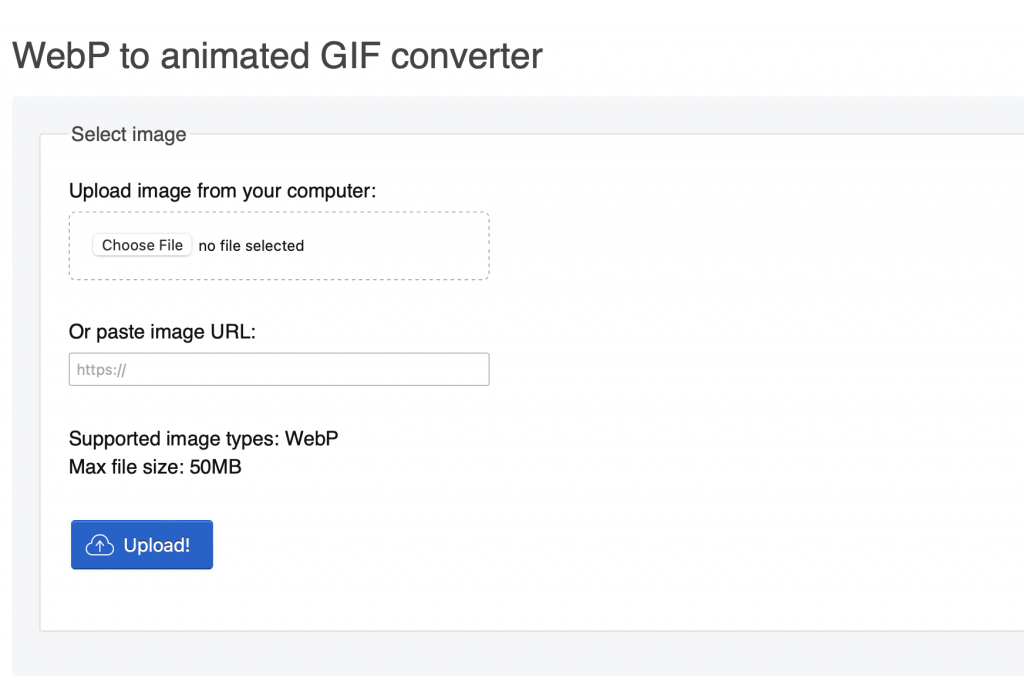Click the "Max file size: 50MB" line
Viewport: 1024px width, 681px height.
coord(155,467)
